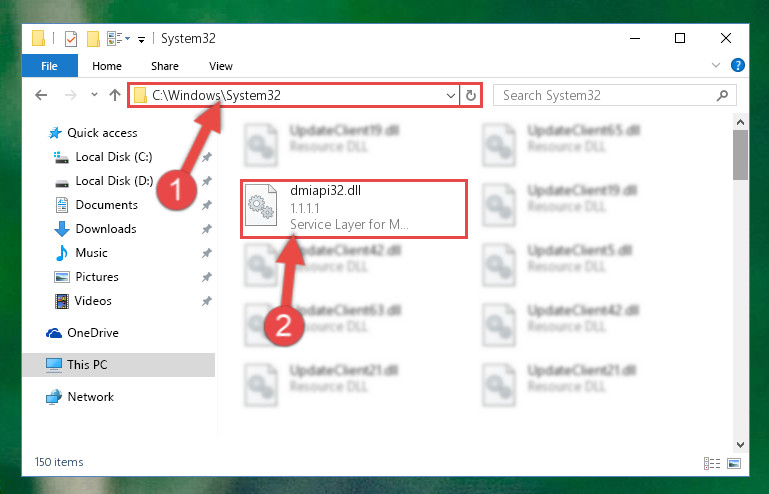769x494 pixels.
Task: Click the Properties quick access toolbar icon
Action: pyautogui.click(x=71, y=38)
